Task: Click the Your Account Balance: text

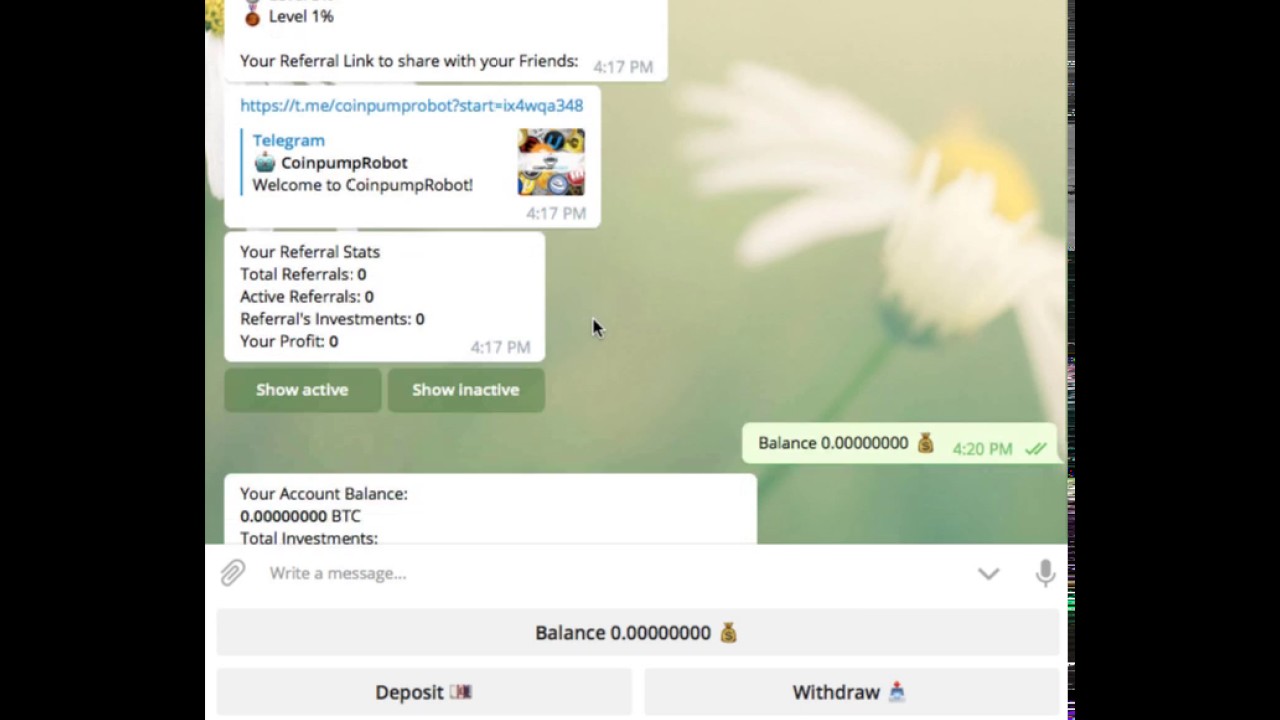Action: click(x=324, y=494)
